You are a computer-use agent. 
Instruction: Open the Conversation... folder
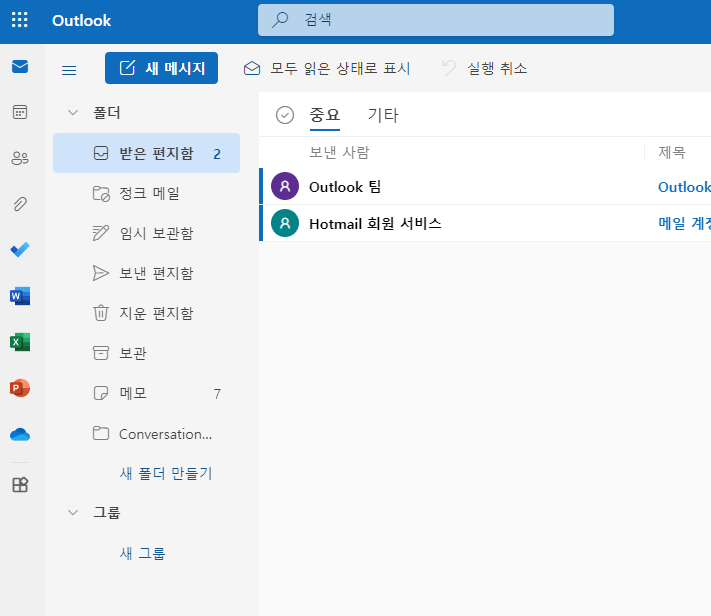tap(146, 434)
